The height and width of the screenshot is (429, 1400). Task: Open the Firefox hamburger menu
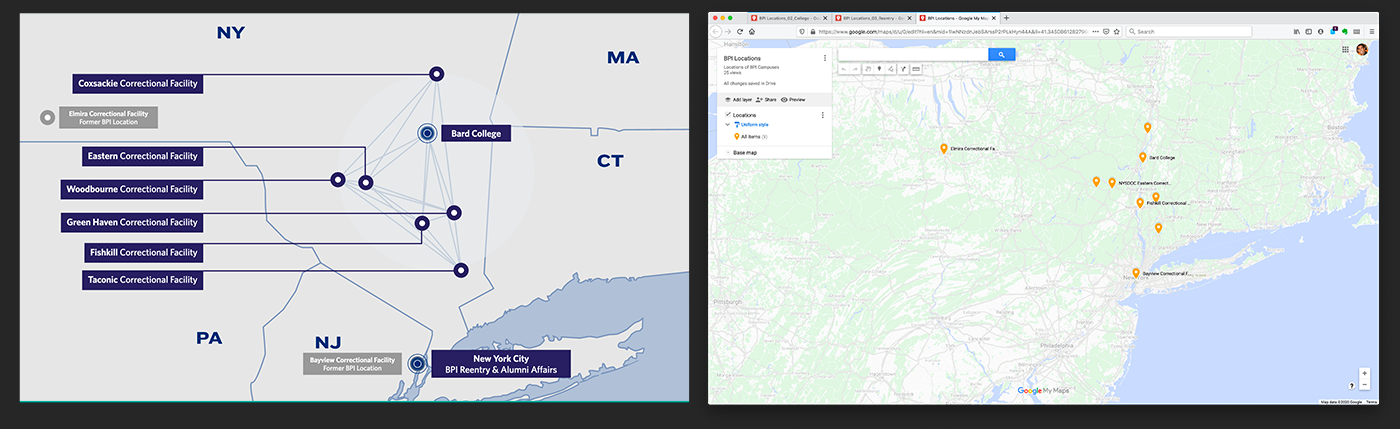[x=1372, y=31]
